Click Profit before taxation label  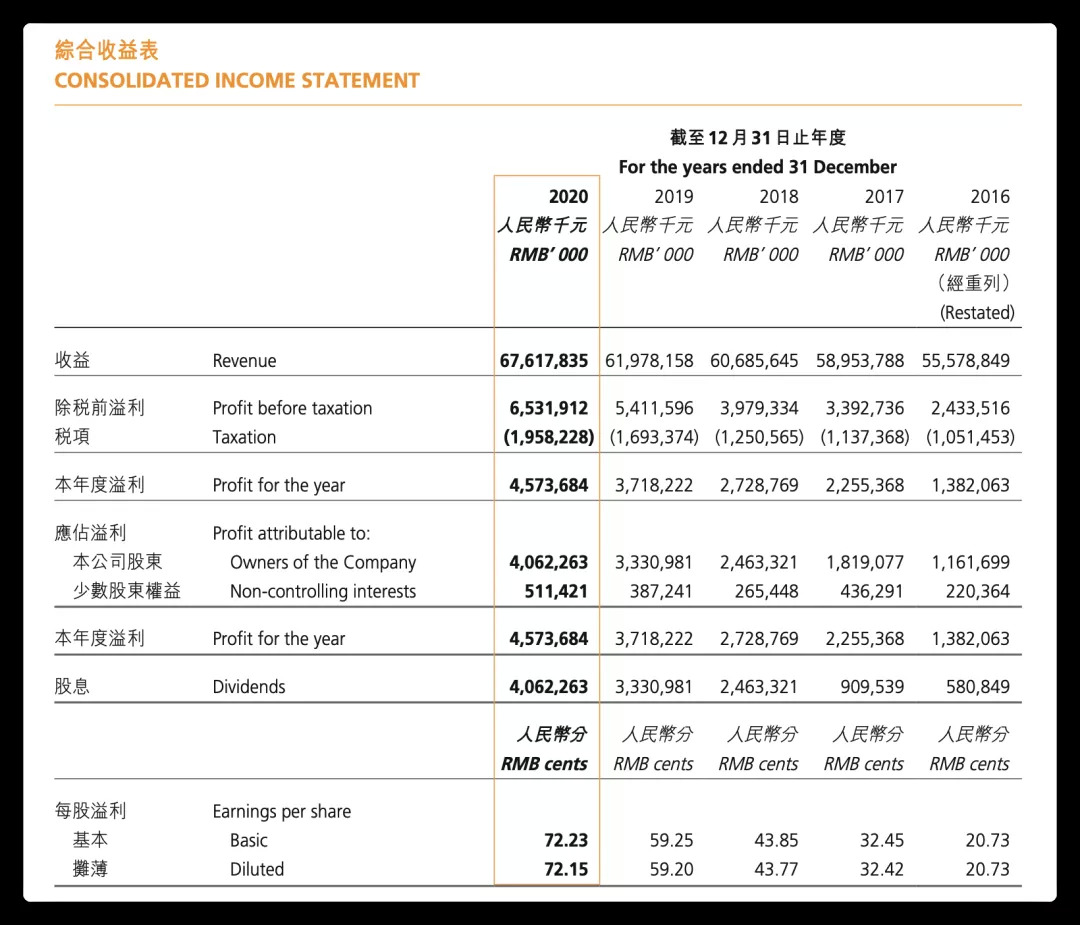pyautogui.click(x=292, y=408)
